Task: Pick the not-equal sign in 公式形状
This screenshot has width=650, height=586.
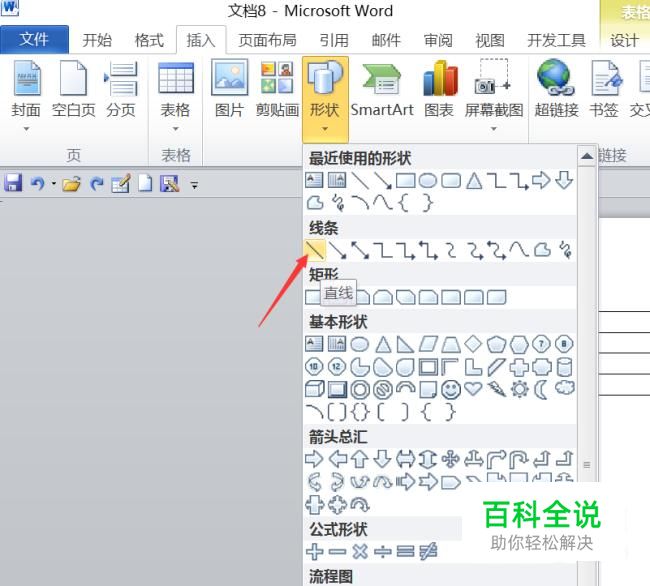Action: [x=428, y=552]
